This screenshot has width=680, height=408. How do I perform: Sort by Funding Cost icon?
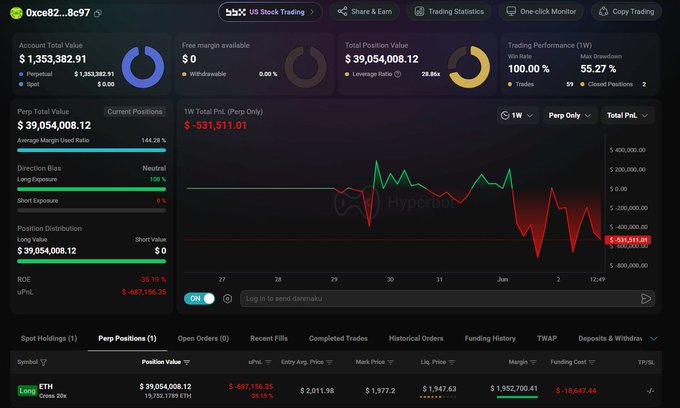click(x=592, y=362)
